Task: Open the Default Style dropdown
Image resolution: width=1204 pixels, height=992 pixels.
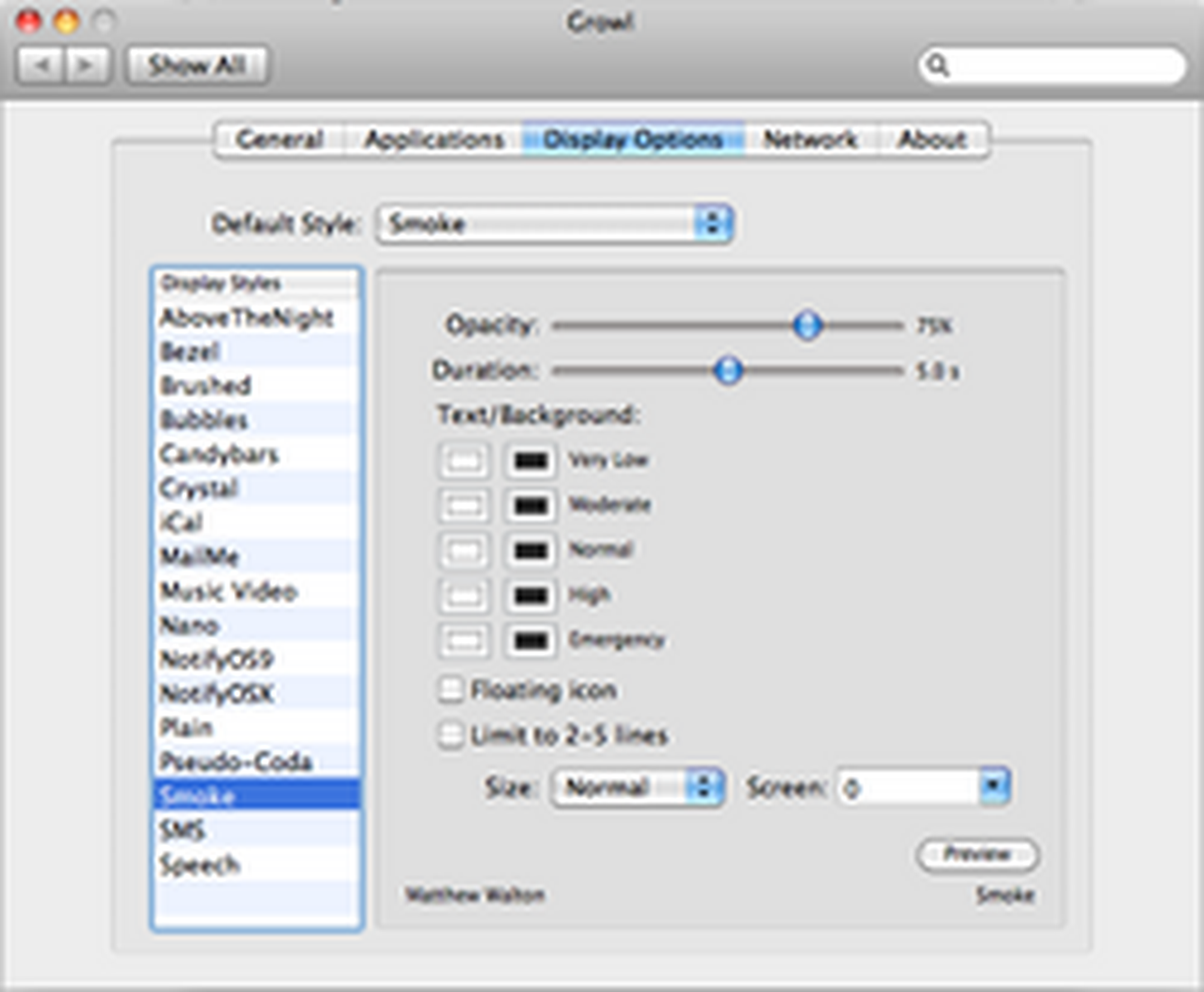Action: click(554, 224)
